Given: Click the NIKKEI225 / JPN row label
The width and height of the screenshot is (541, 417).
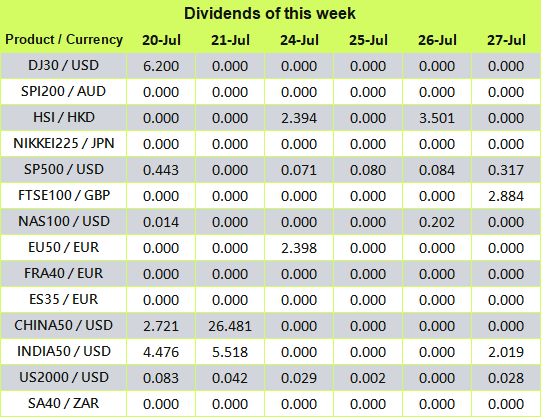Looking at the screenshot, I should coord(63,143).
